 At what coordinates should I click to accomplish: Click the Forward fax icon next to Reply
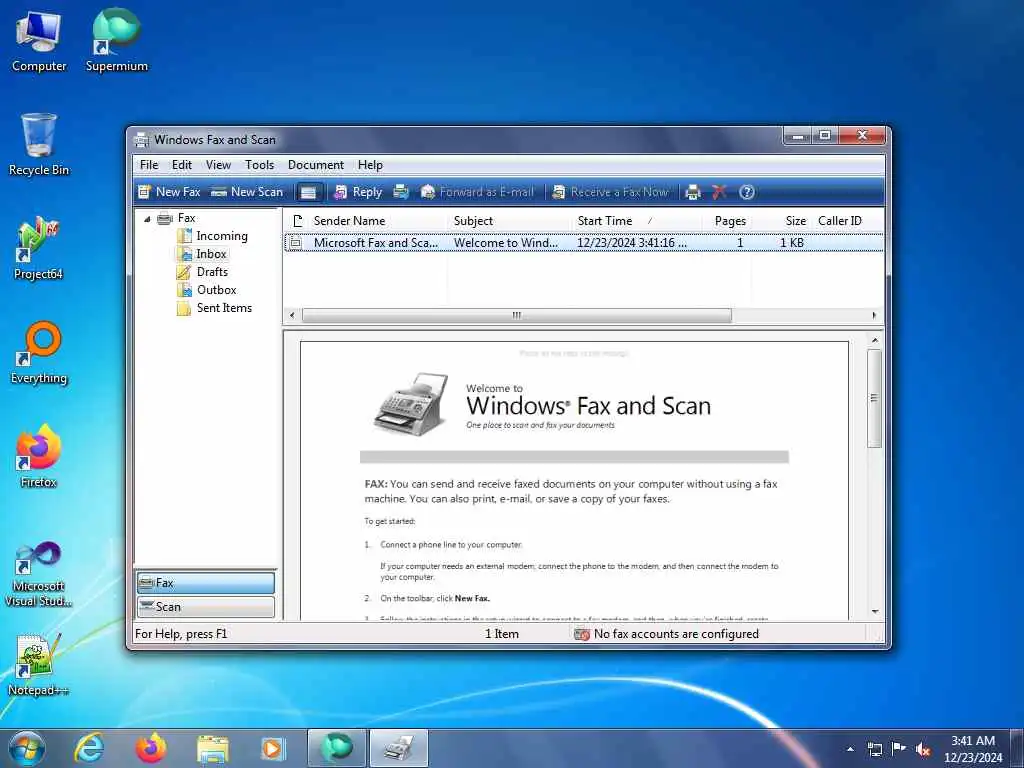click(x=400, y=192)
